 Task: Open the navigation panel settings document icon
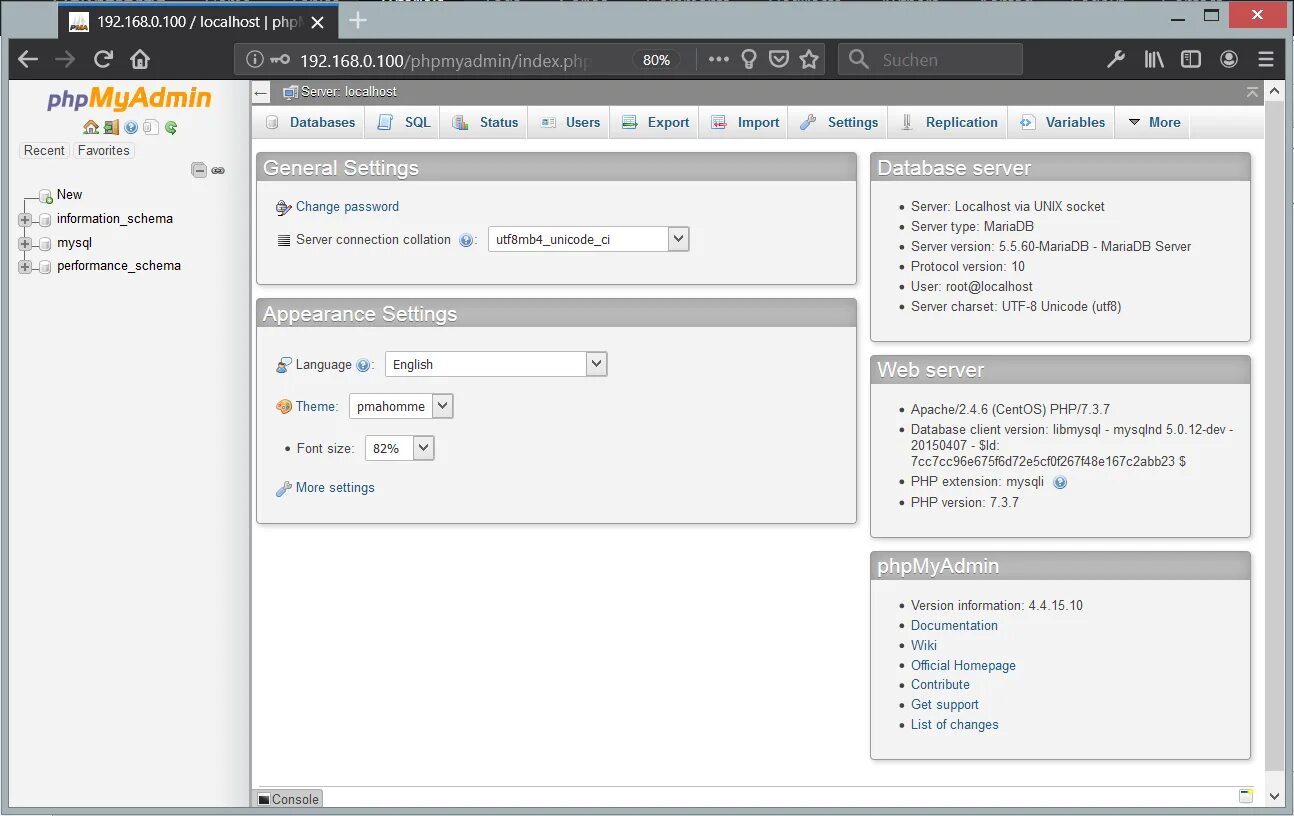pyautogui.click(x=150, y=127)
